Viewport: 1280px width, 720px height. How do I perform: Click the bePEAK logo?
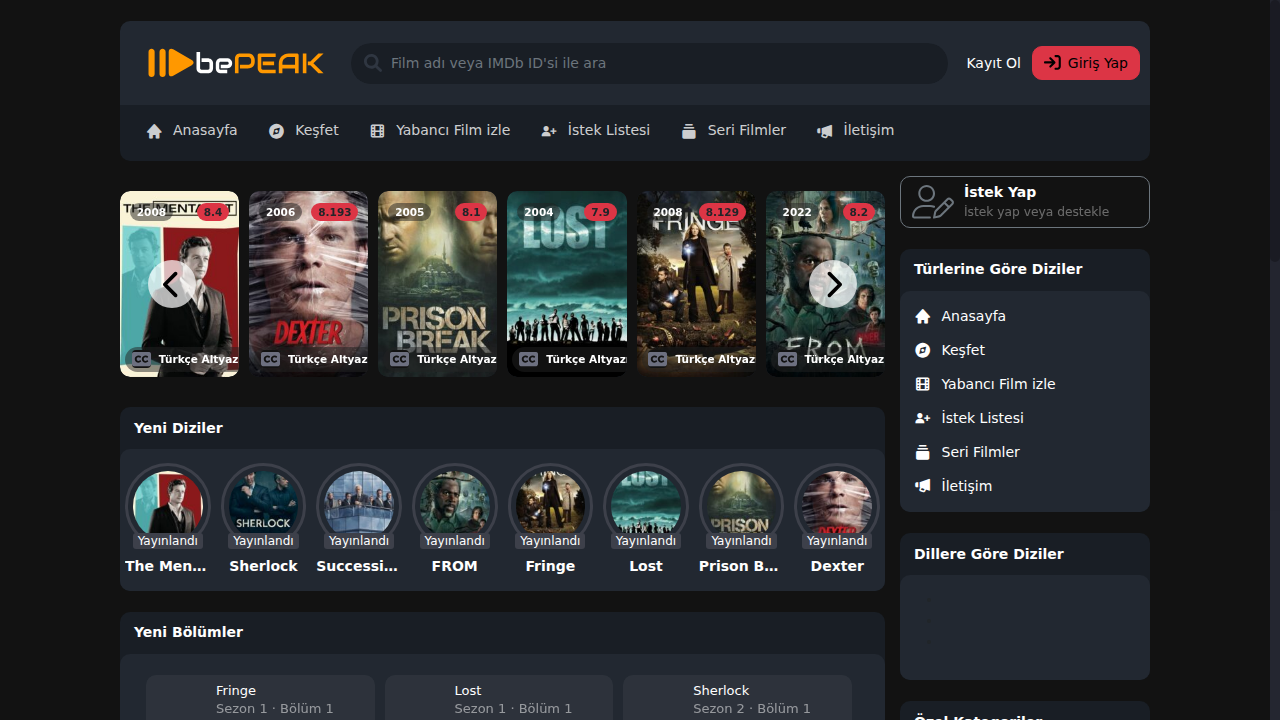[236, 63]
